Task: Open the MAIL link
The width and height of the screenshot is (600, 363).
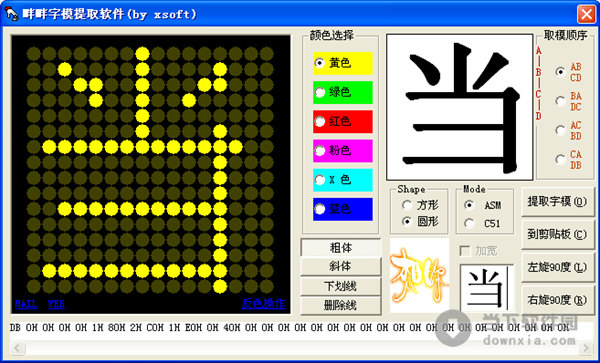Action: (26, 304)
